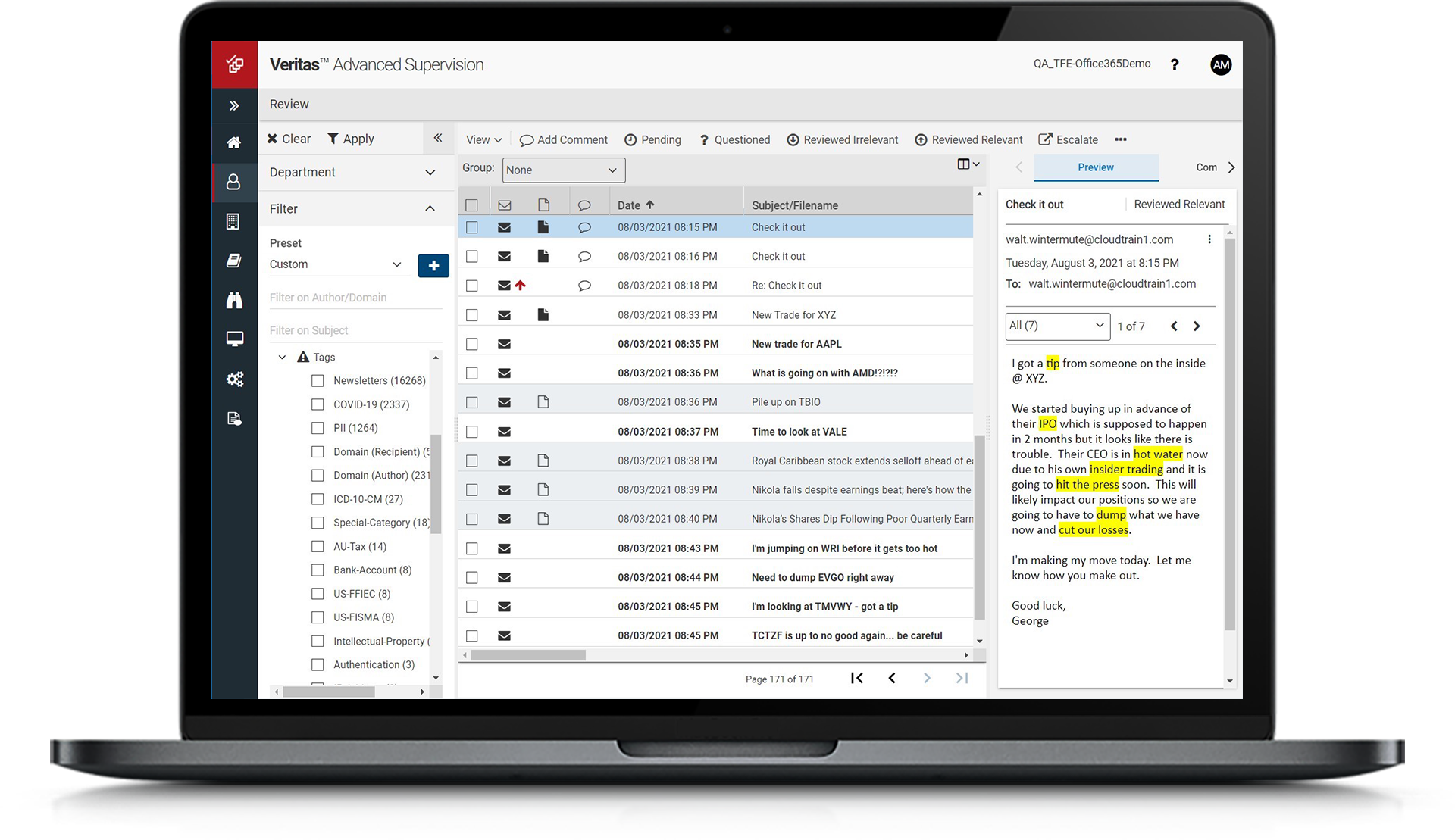Viewport: 1455px width, 840px height.
Task: Open the View dropdown menu
Action: point(483,139)
